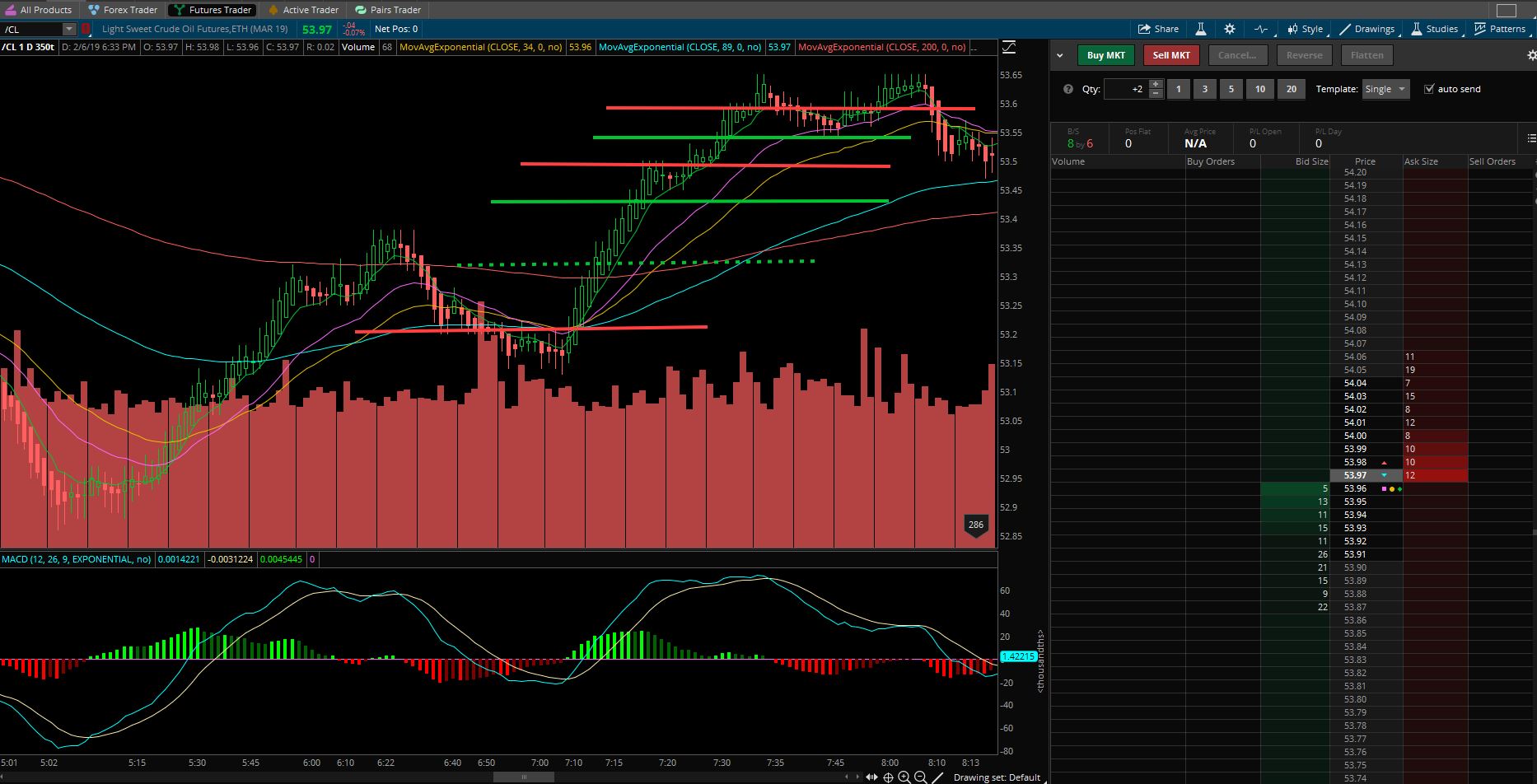Click the zoom in magnifier icon
Viewport: 1537px width, 784px height.
[904, 777]
